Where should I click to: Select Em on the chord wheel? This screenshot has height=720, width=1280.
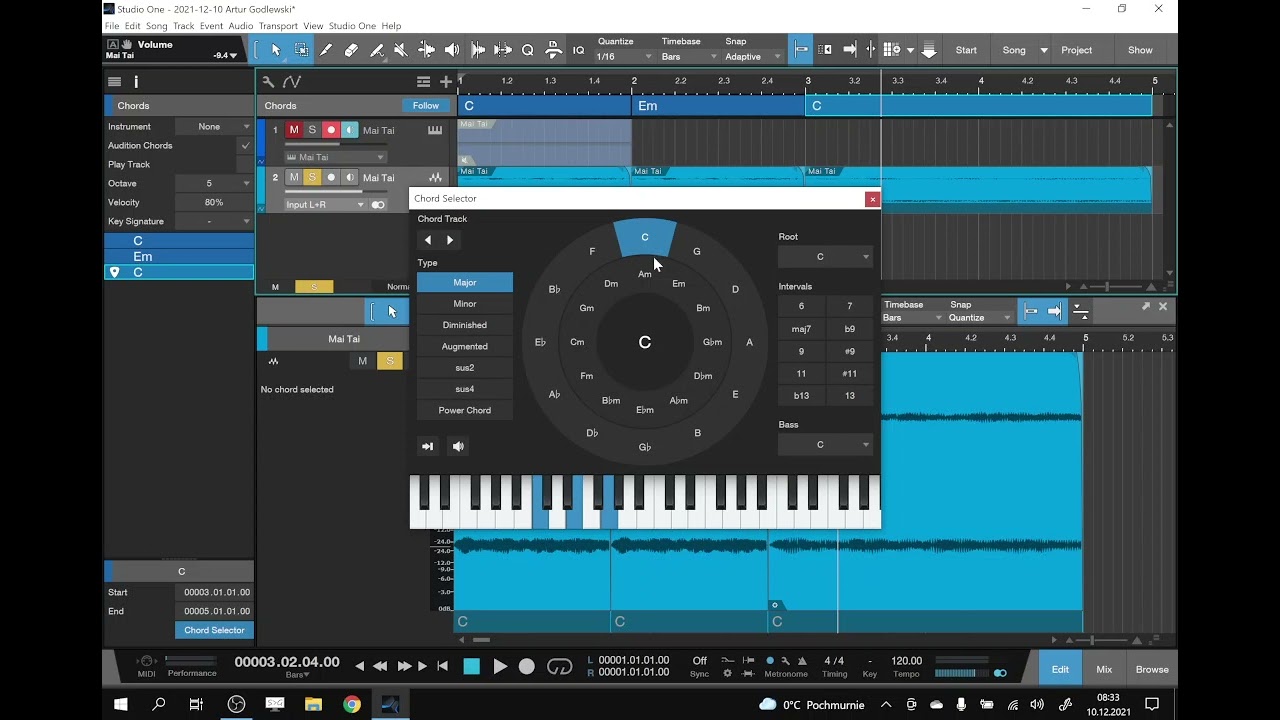tap(678, 284)
